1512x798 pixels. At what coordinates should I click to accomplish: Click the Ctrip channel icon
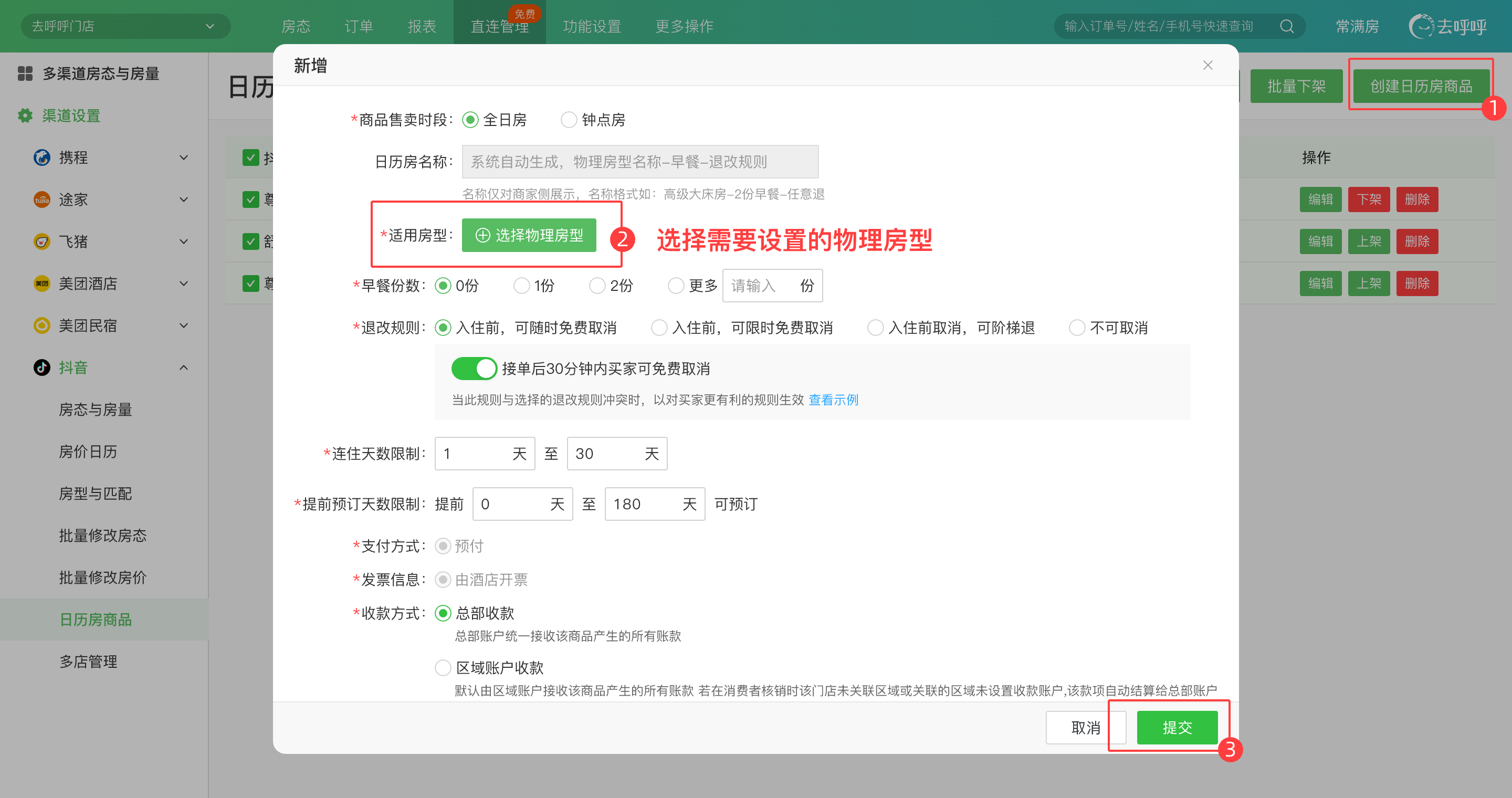coord(41,157)
